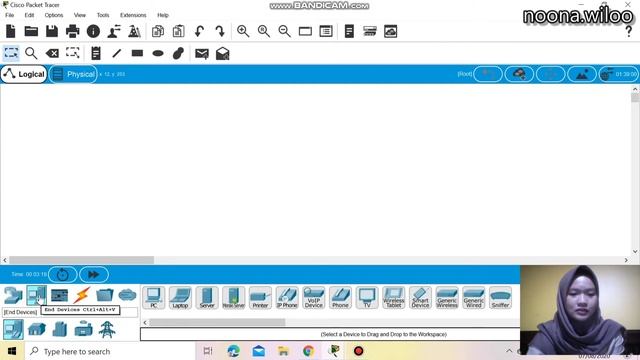Open the Activity Wizard icon

114,31
